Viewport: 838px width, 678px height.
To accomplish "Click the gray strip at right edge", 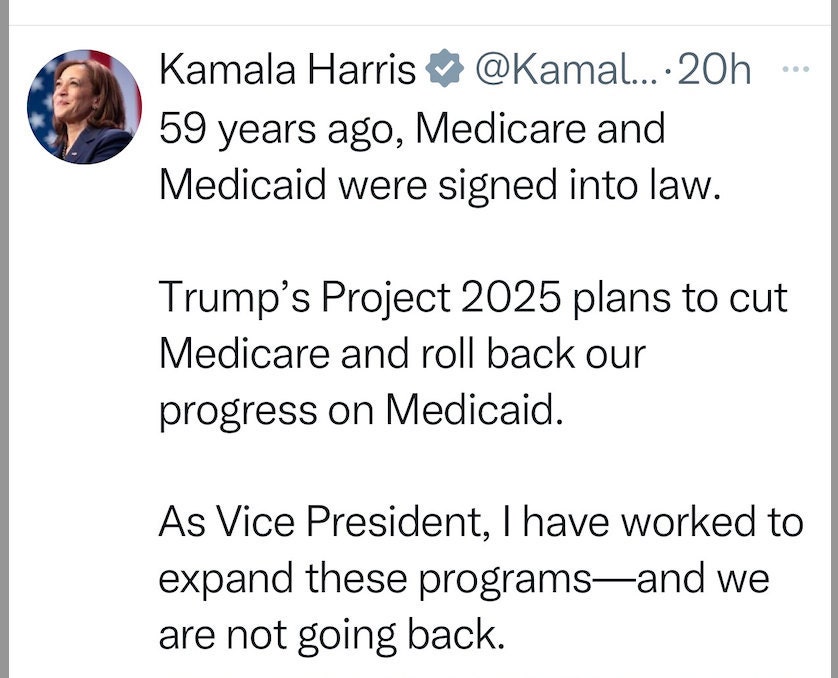I will [834, 339].
